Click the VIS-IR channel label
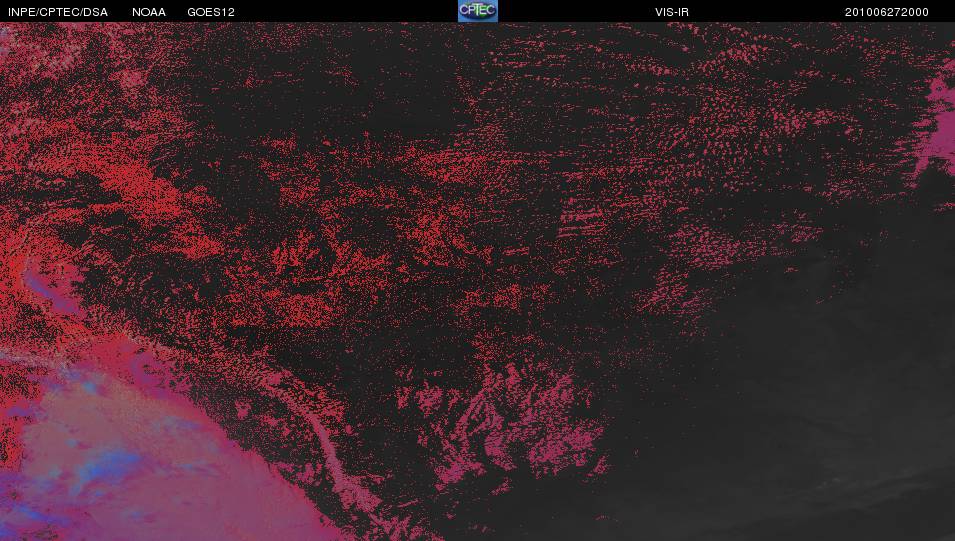 (672, 12)
